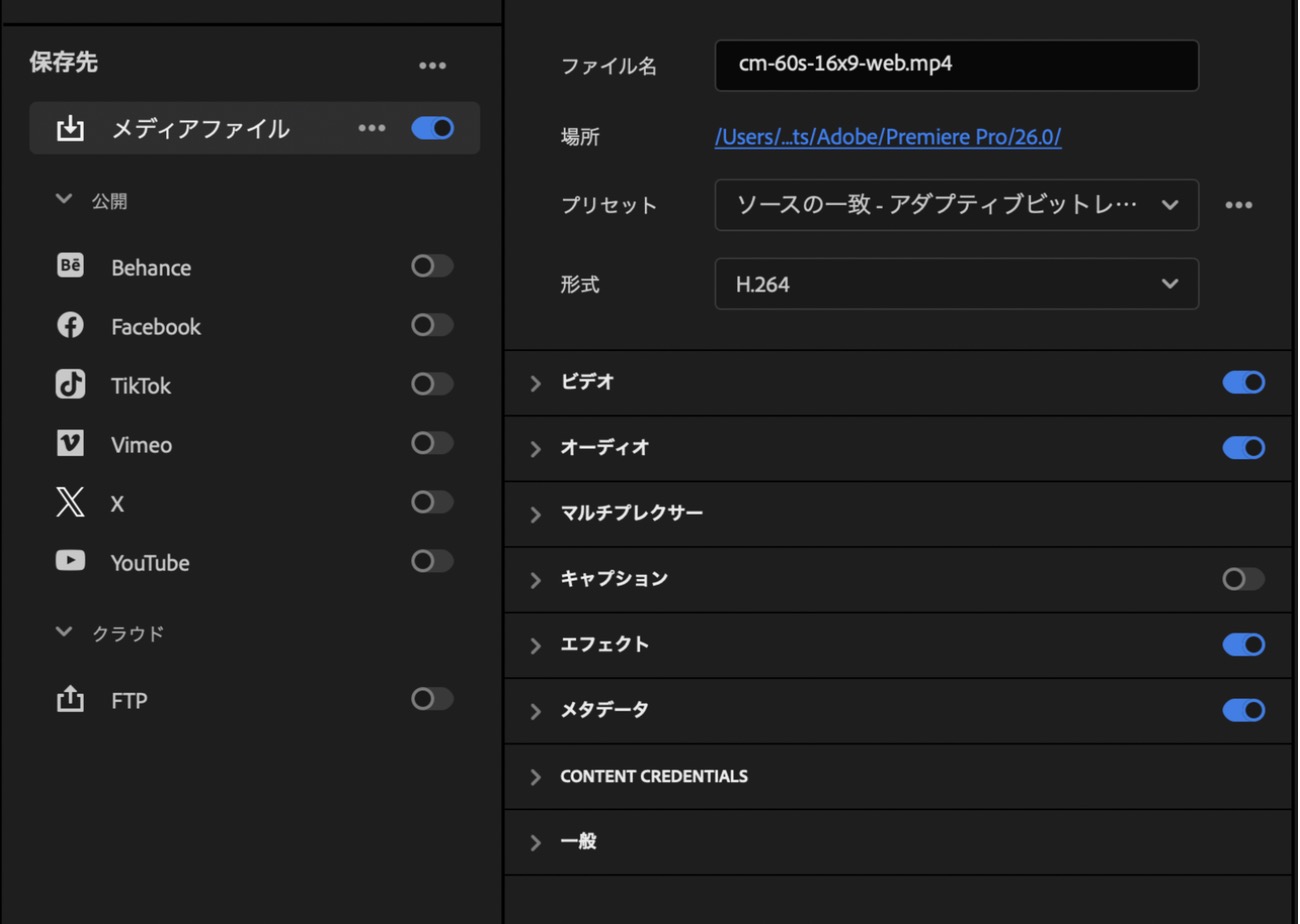Click the media file download icon
The height and width of the screenshot is (924, 1300).
[x=70, y=129]
